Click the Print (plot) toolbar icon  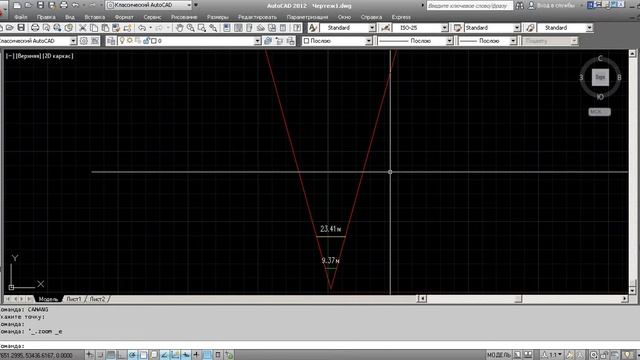[x=35, y=28]
